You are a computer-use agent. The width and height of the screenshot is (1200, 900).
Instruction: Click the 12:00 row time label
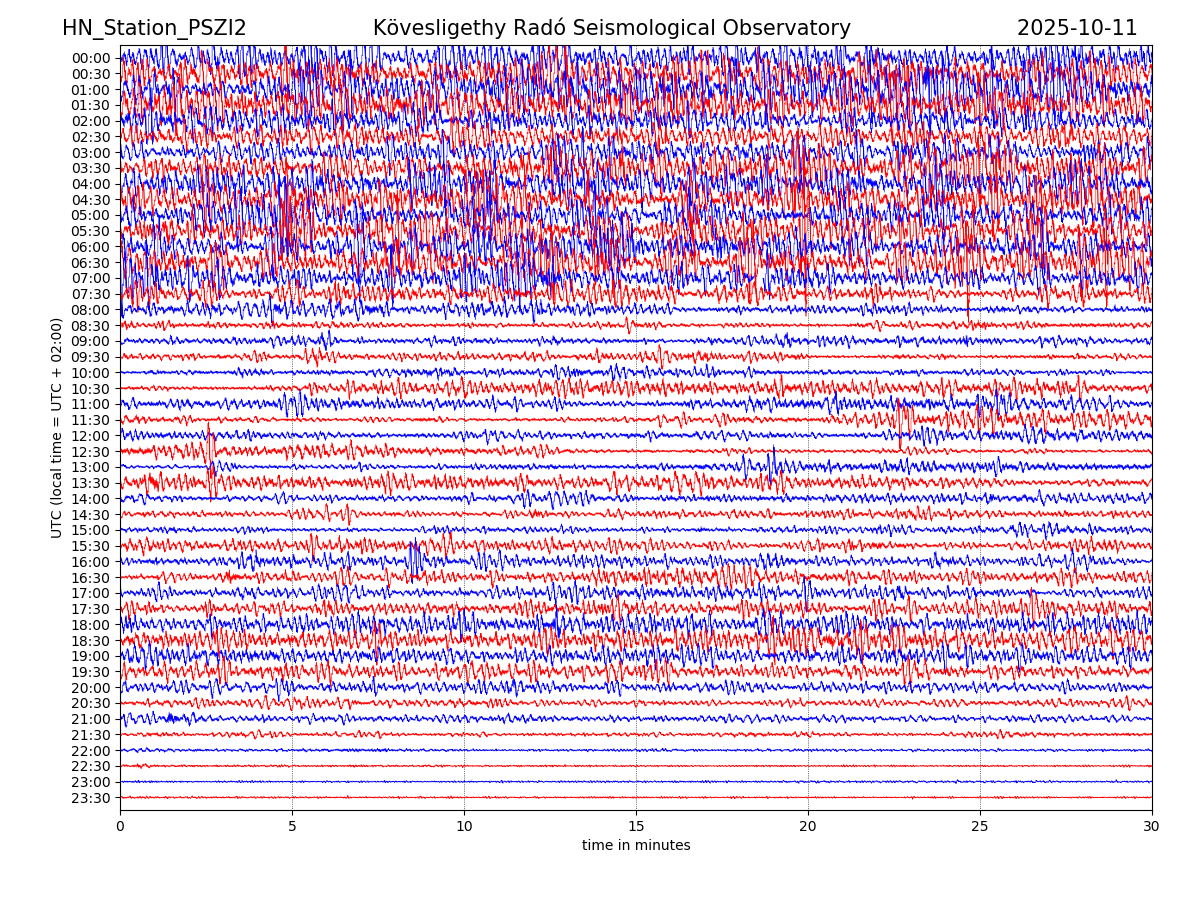coord(91,436)
